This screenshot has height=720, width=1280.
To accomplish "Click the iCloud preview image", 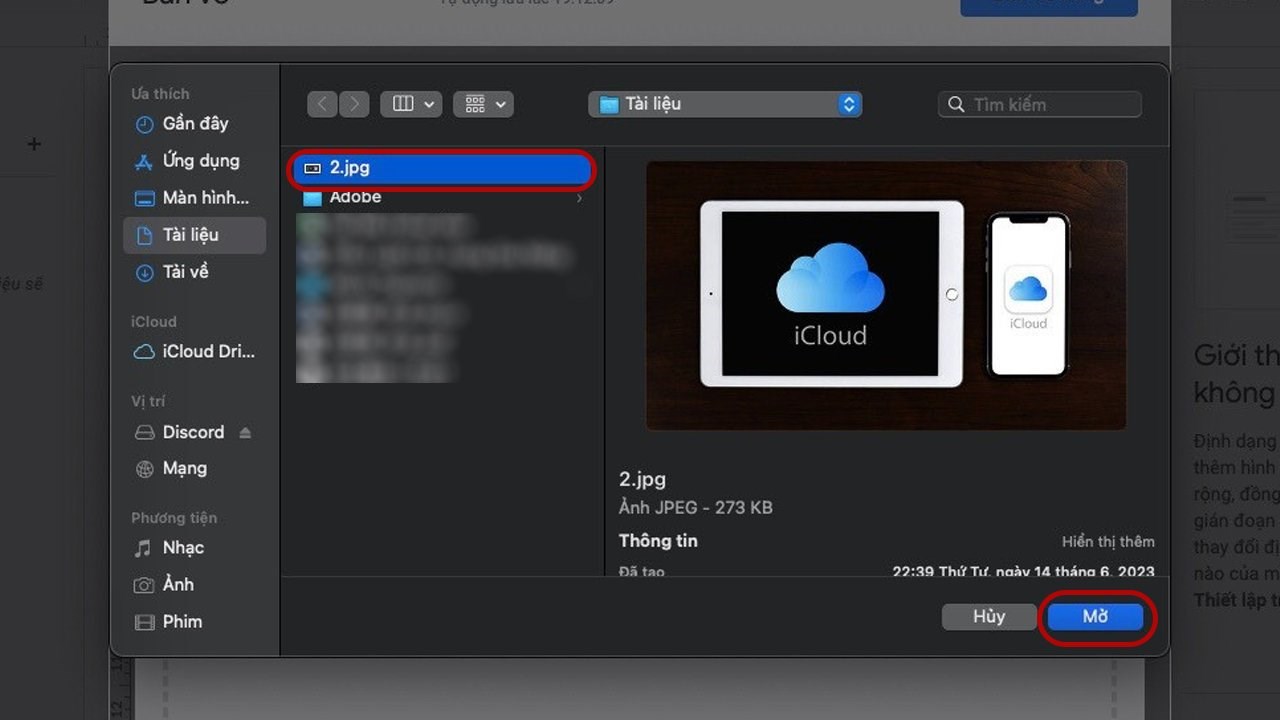I will pos(886,295).
